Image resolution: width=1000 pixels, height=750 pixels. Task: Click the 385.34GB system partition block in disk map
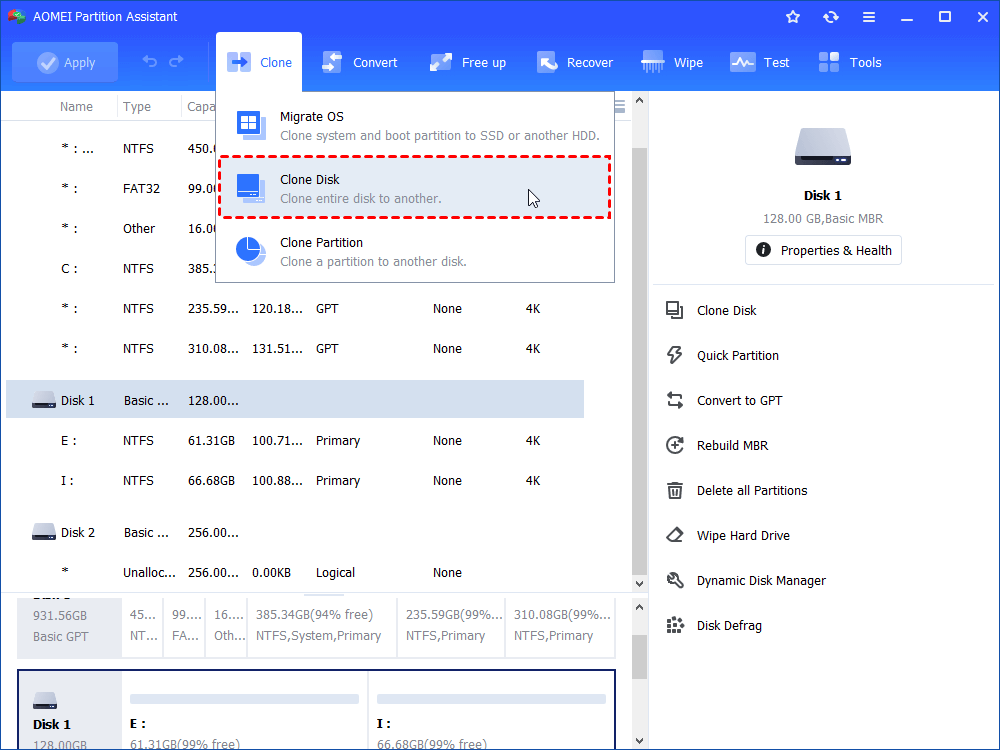click(x=321, y=627)
